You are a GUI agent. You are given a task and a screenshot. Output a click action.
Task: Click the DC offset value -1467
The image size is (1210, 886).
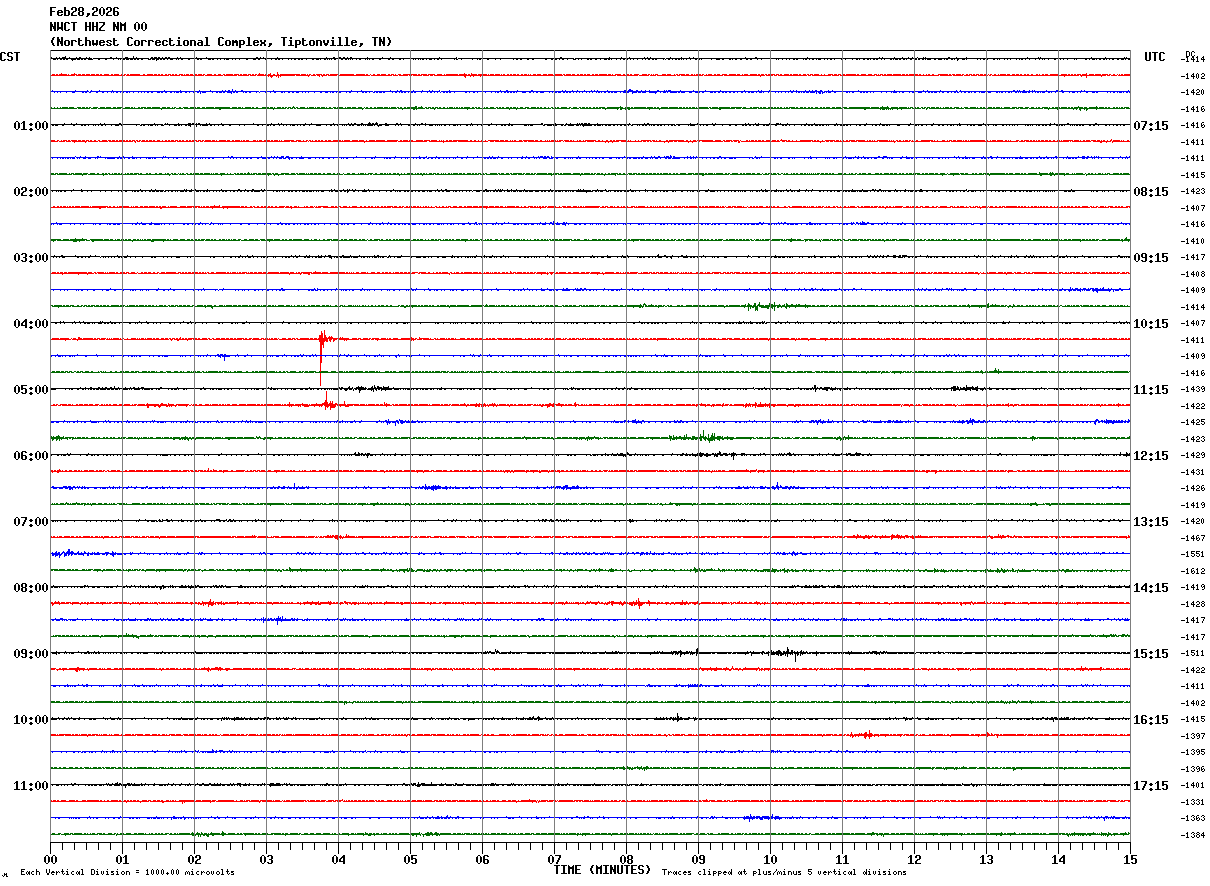[1192, 538]
